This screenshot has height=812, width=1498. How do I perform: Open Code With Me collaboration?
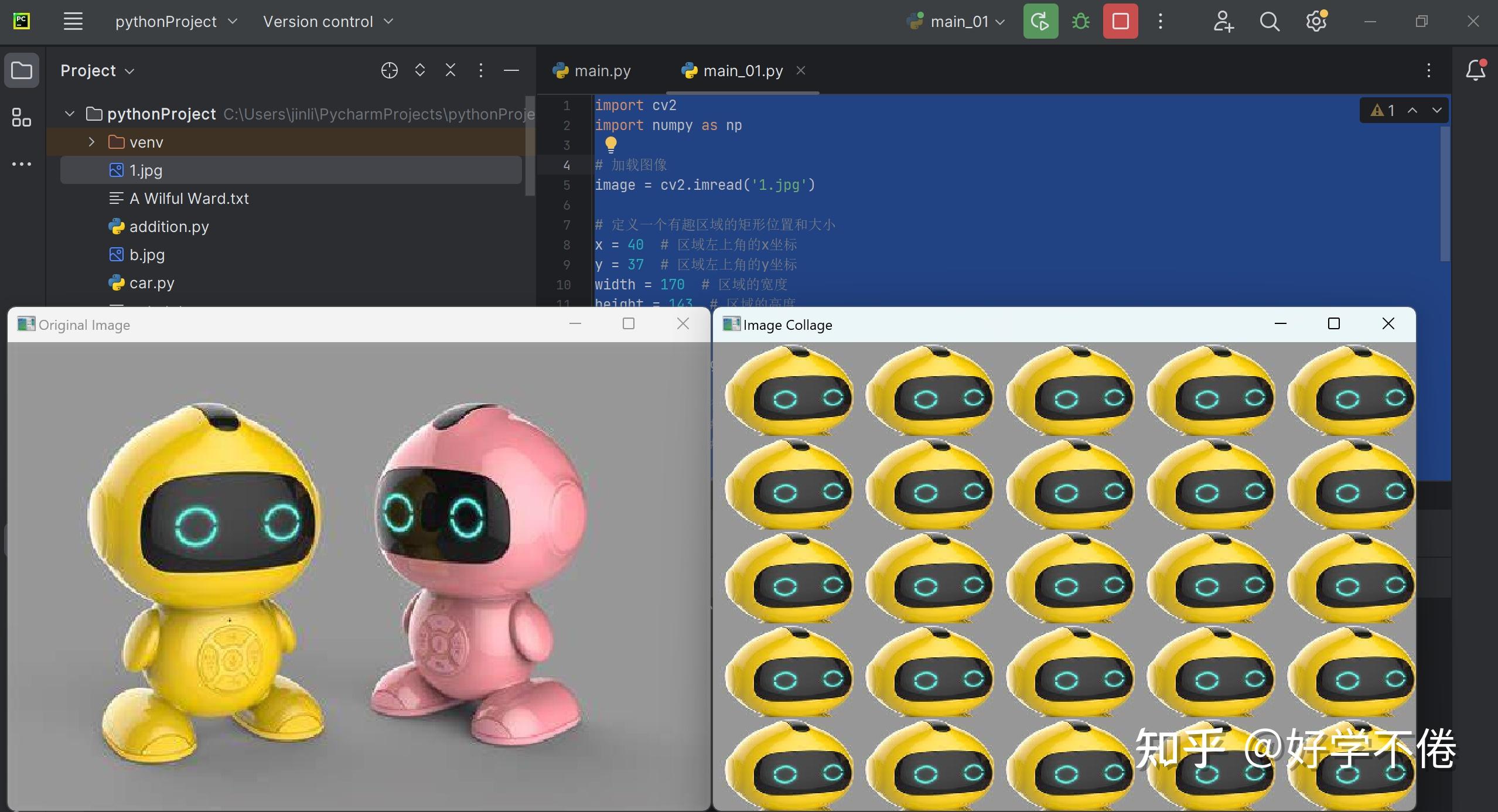[x=1224, y=21]
